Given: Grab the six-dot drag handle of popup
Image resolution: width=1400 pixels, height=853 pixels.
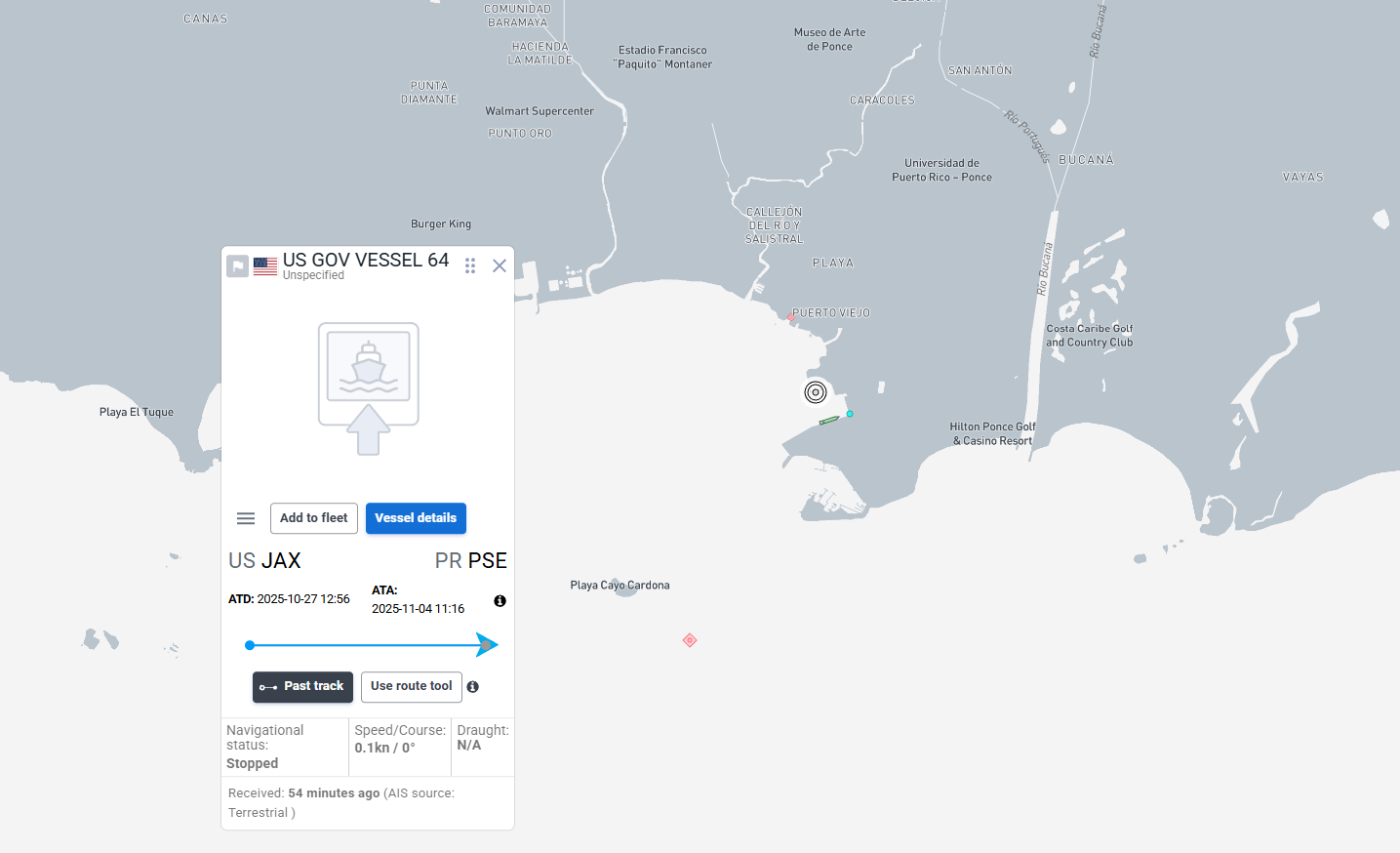Looking at the screenshot, I should [x=470, y=265].
